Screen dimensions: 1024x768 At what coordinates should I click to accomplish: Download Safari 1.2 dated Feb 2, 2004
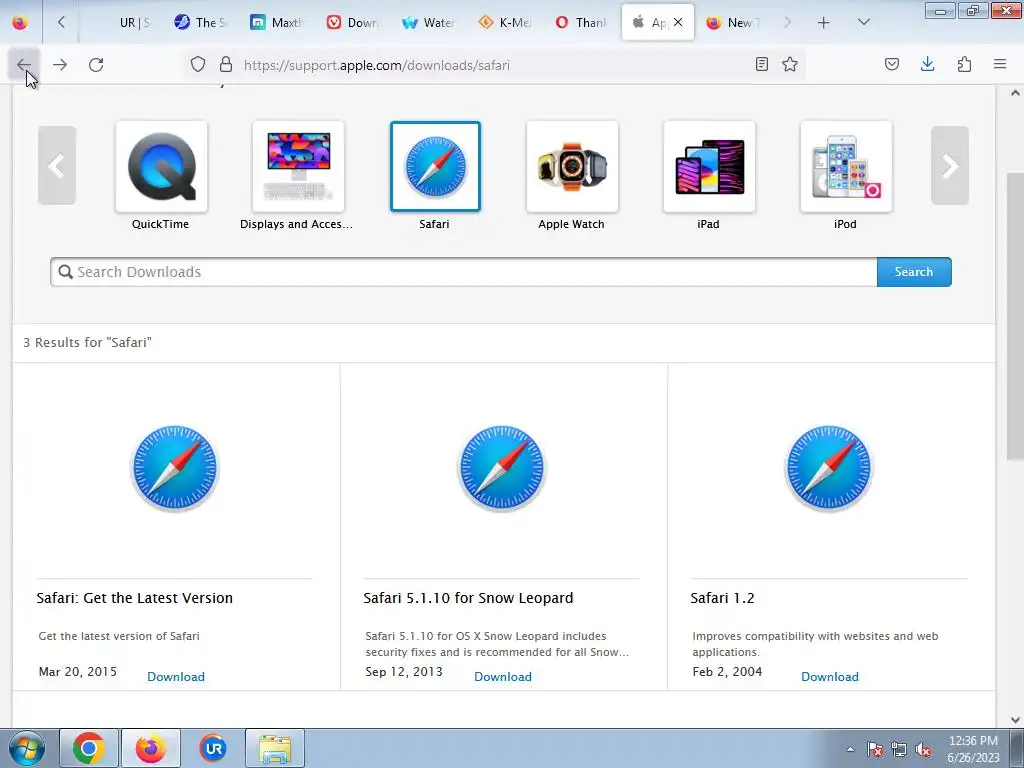(x=830, y=677)
